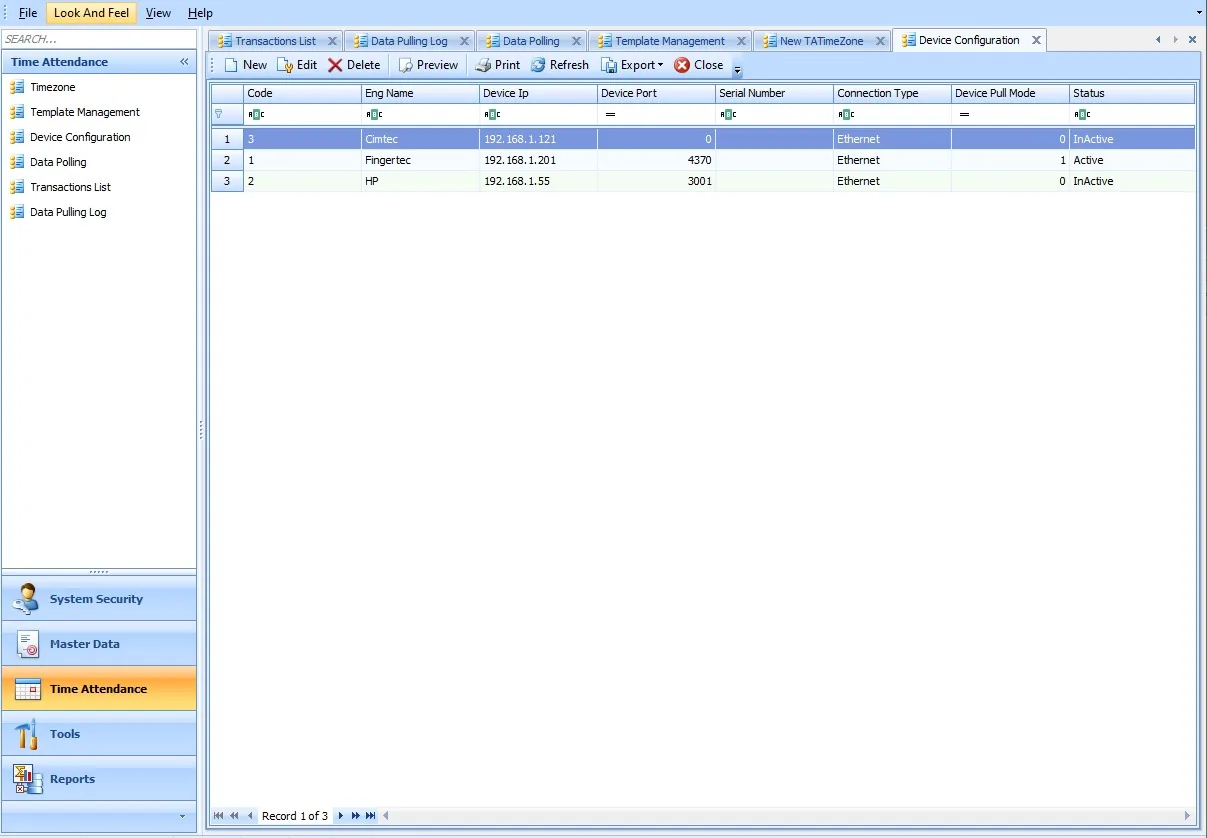Switch to the Data Pulling Log tab
This screenshot has width=1207, height=838.
click(x=409, y=41)
